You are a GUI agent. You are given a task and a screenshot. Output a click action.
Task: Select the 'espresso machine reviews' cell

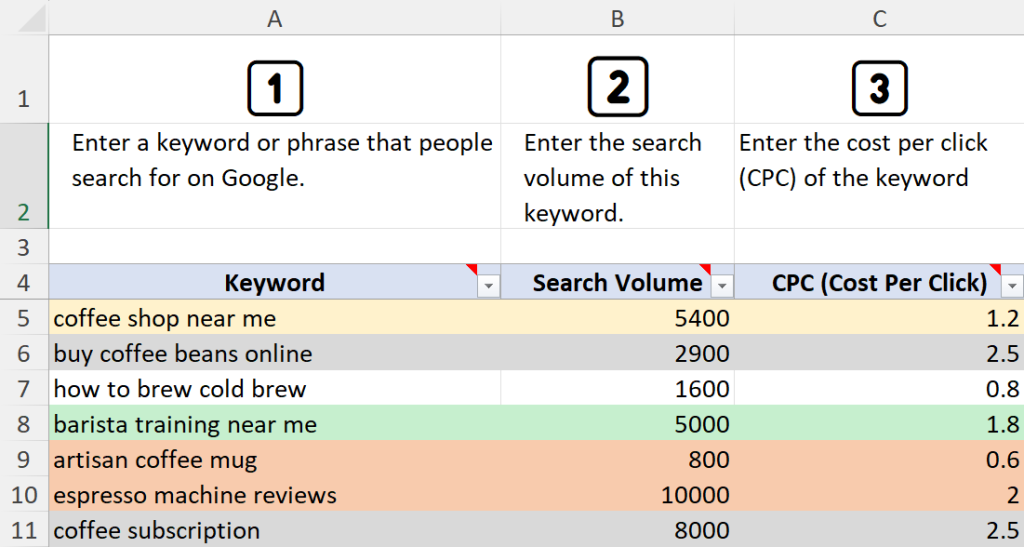[x=275, y=495]
